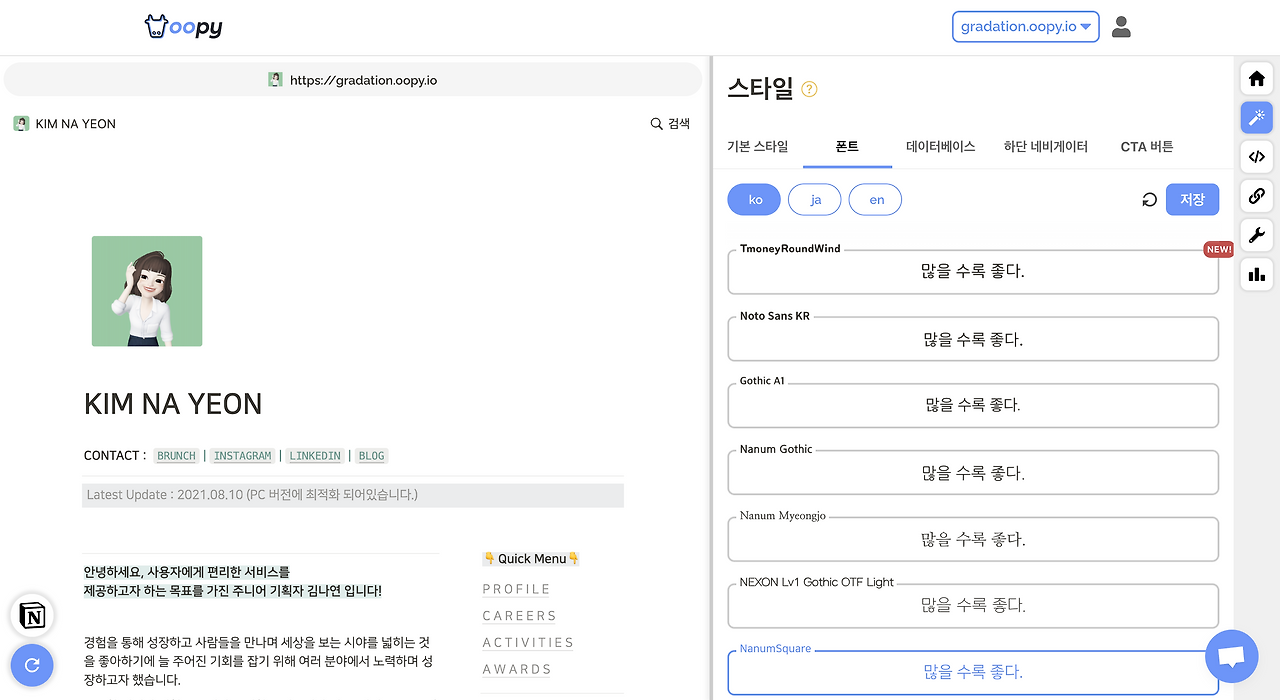Select the ja language toggle
This screenshot has width=1280, height=700.
[814, 199]
